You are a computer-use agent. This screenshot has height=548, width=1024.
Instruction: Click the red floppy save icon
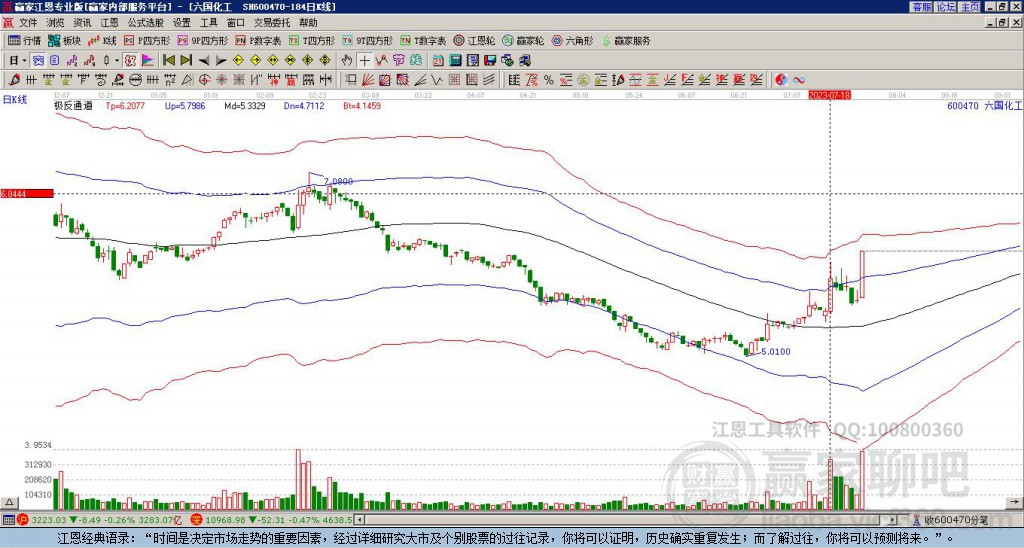point(490,61)
